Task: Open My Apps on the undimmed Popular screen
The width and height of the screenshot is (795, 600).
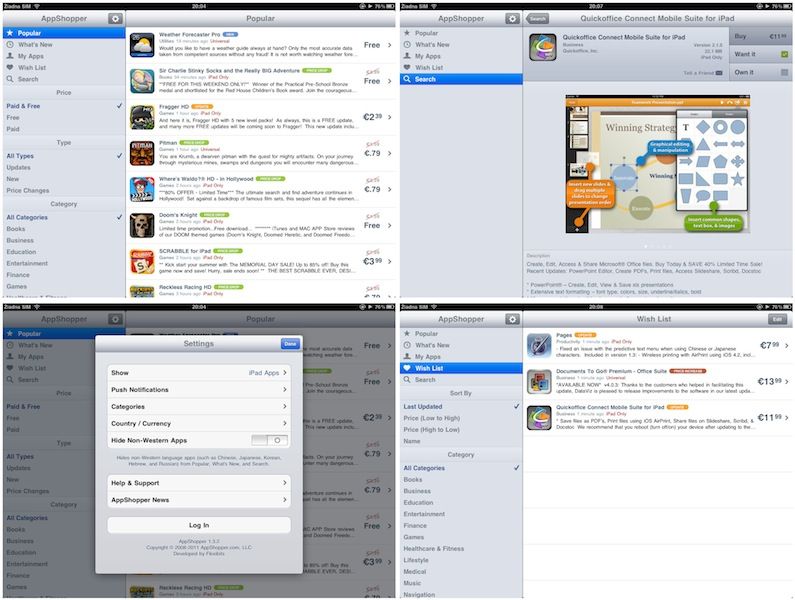Action: [x=64, y=56]
